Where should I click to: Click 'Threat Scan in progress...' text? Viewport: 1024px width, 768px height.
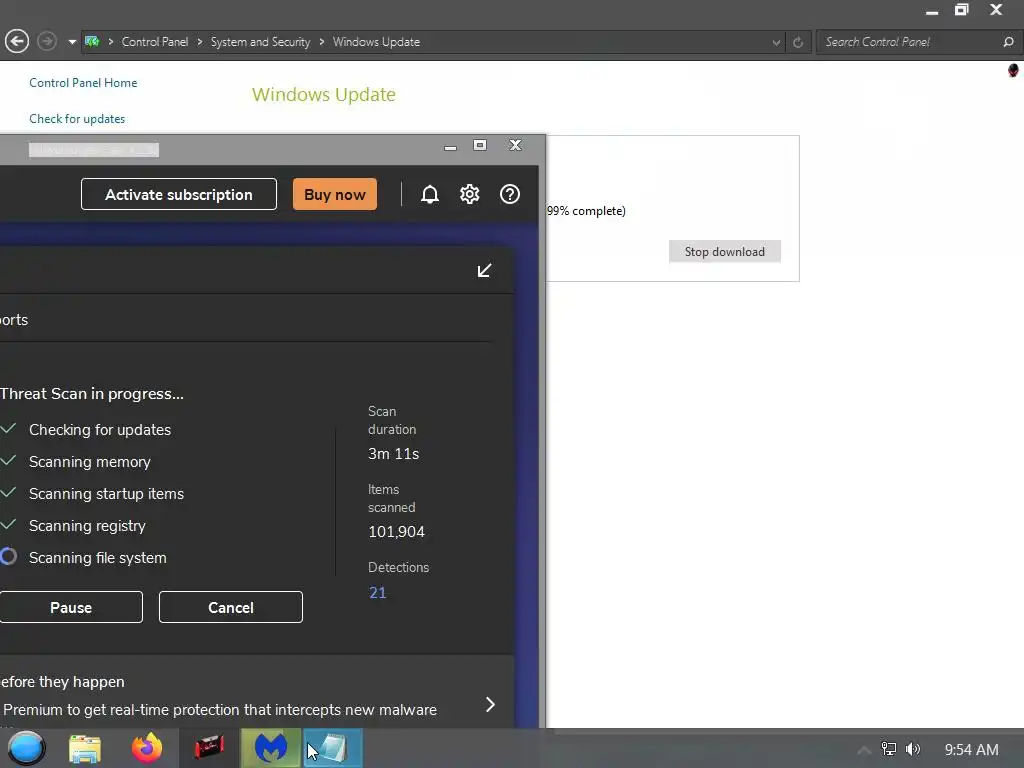coord(92,394)
